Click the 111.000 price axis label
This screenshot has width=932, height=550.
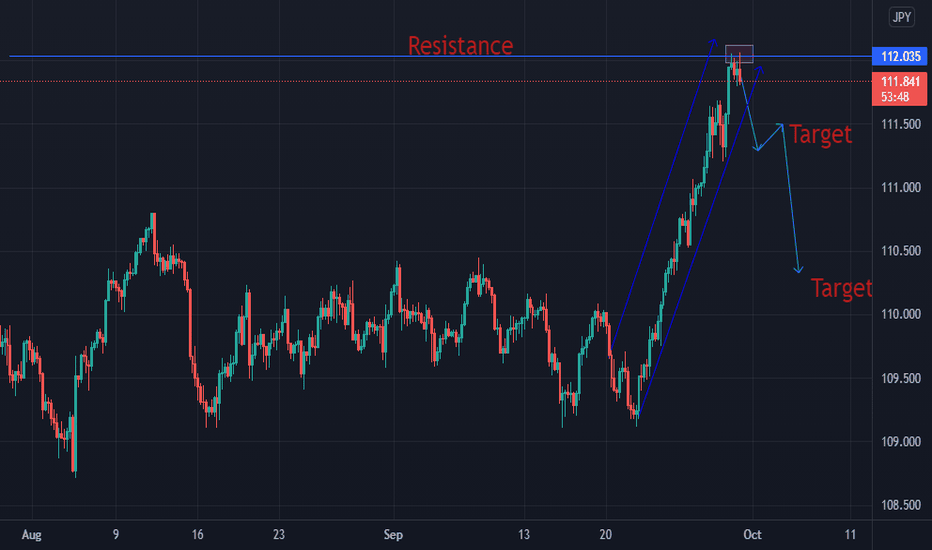pyautogui.click(x=900, y=188)
